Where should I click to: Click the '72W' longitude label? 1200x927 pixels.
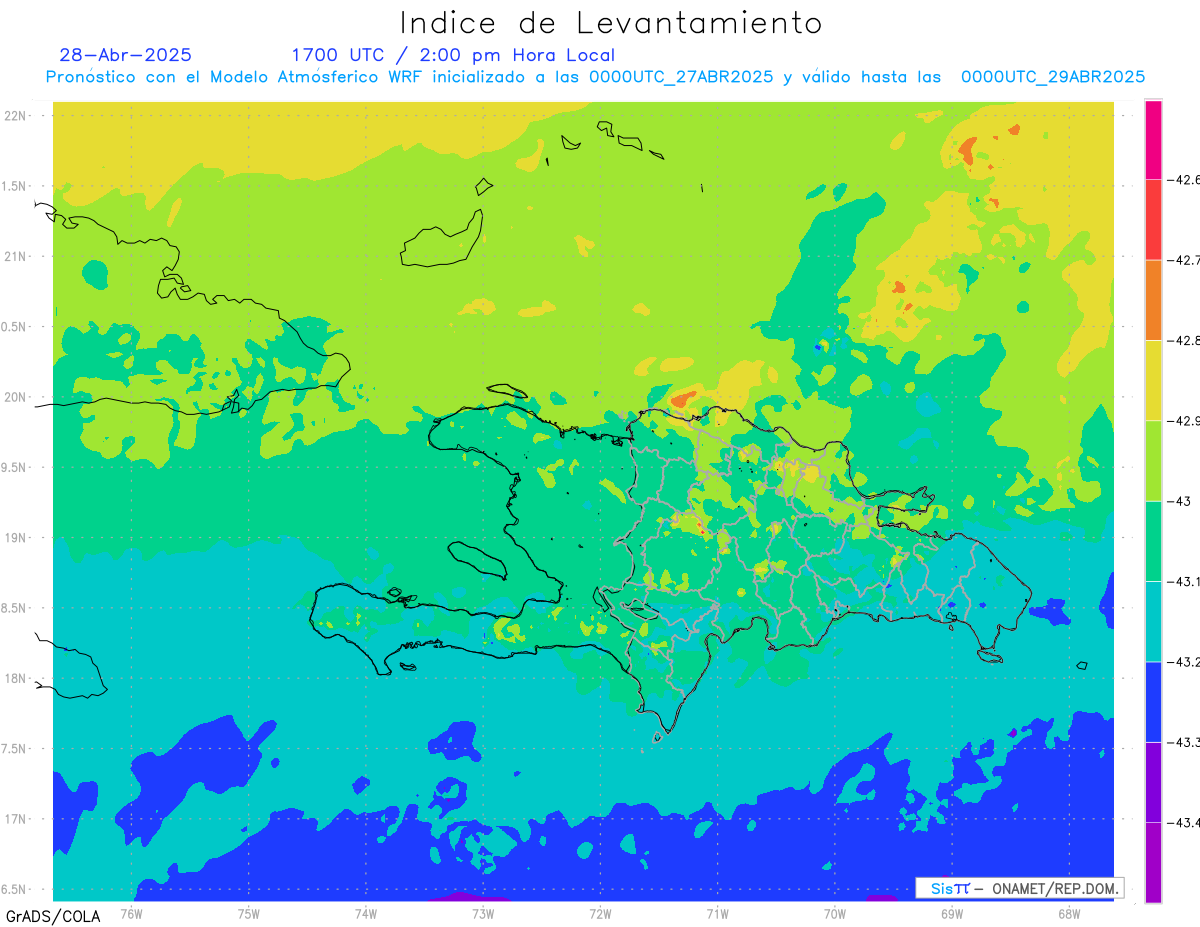(600, 913)
